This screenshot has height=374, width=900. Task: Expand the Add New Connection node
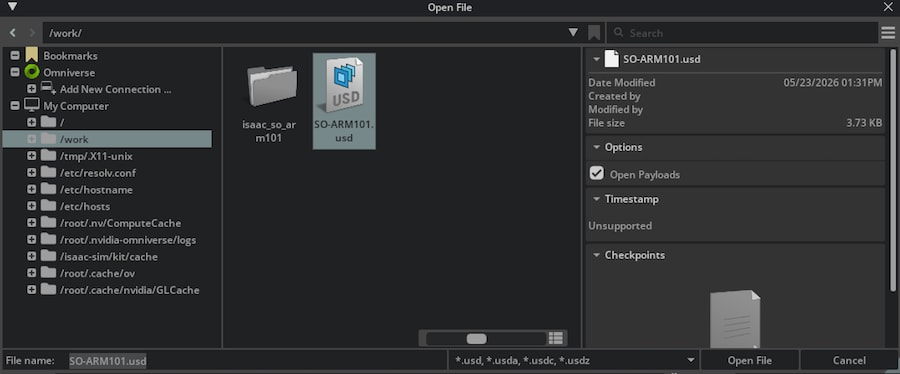point(32,89)
